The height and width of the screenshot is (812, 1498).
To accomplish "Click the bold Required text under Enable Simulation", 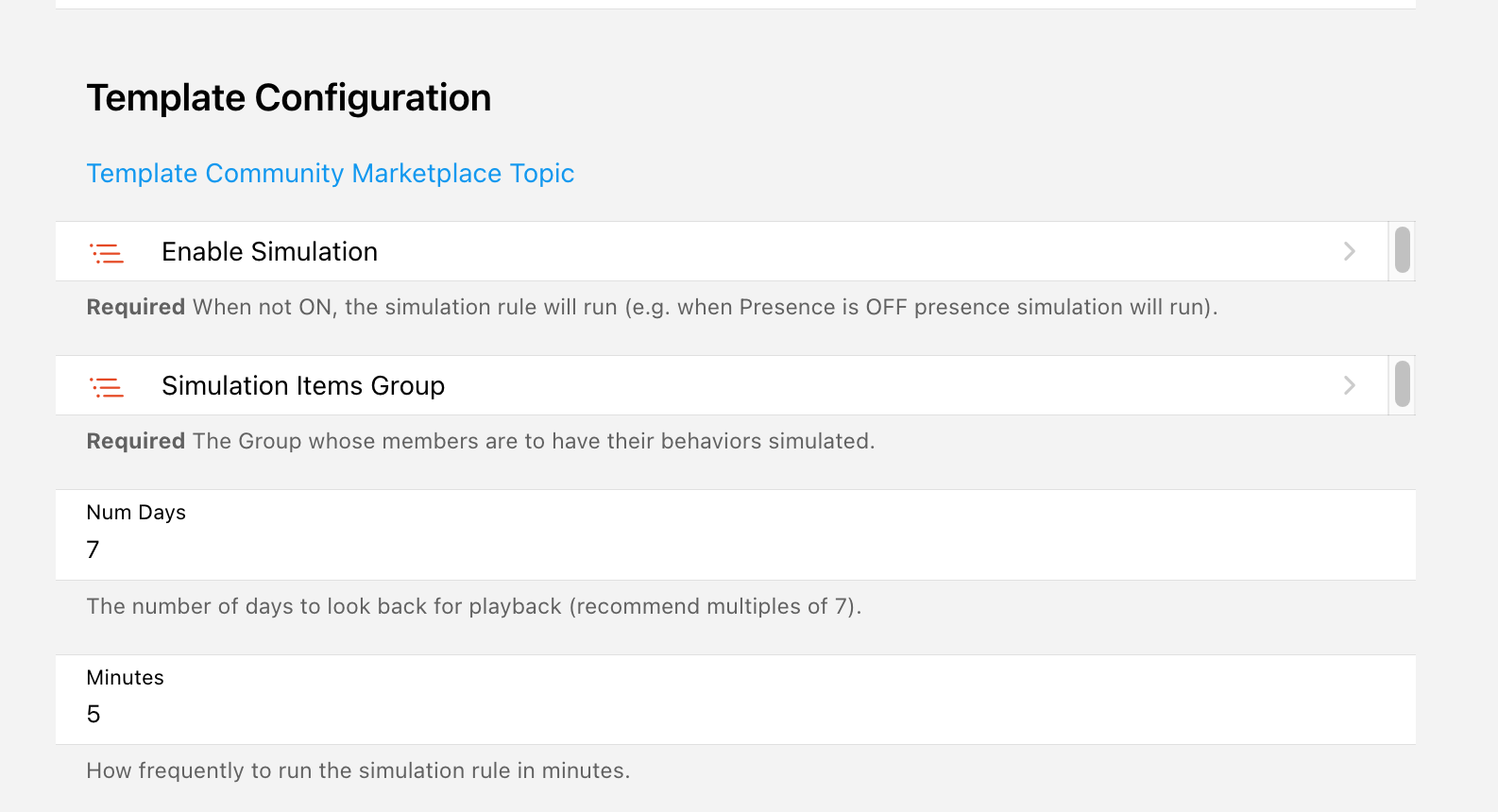I will (135, 308).
